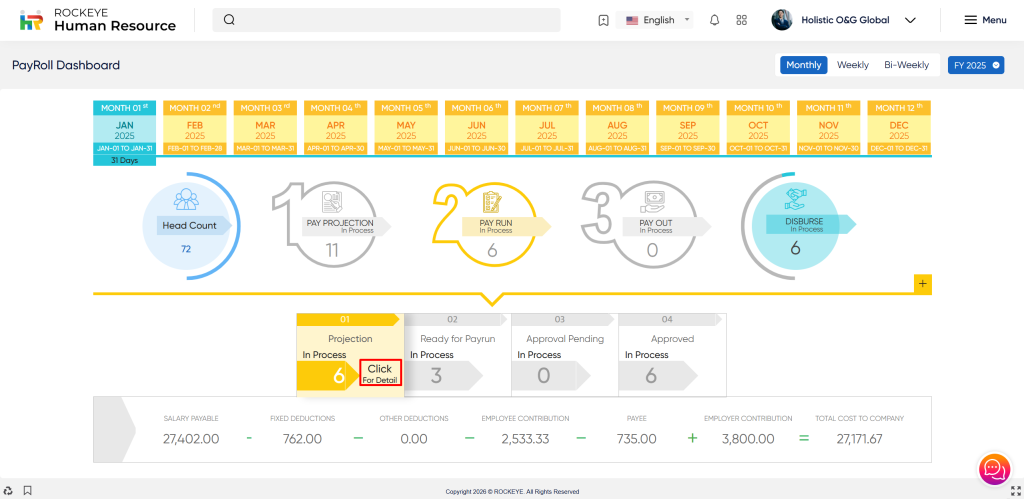Viewport: 1024px width, 499px height.
Task: Open the hamburger Menu
Action: coord(984,20)
